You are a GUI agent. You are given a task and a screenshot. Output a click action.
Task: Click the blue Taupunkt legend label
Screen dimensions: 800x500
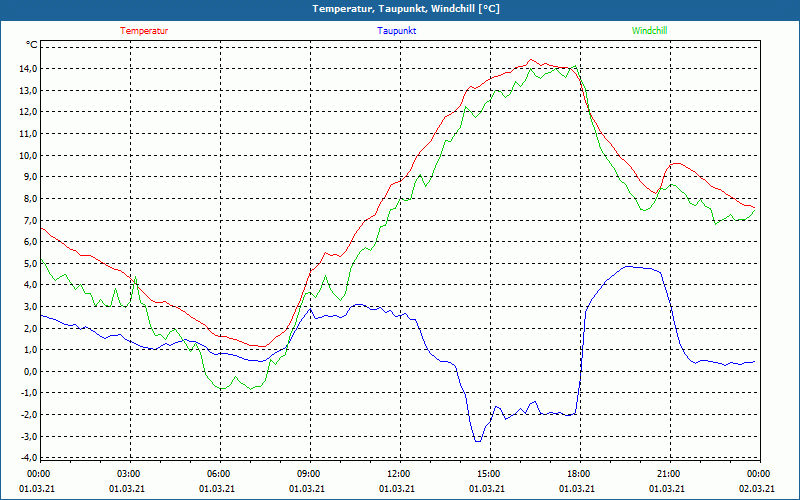pyautogui.click(x=396, y=31)
